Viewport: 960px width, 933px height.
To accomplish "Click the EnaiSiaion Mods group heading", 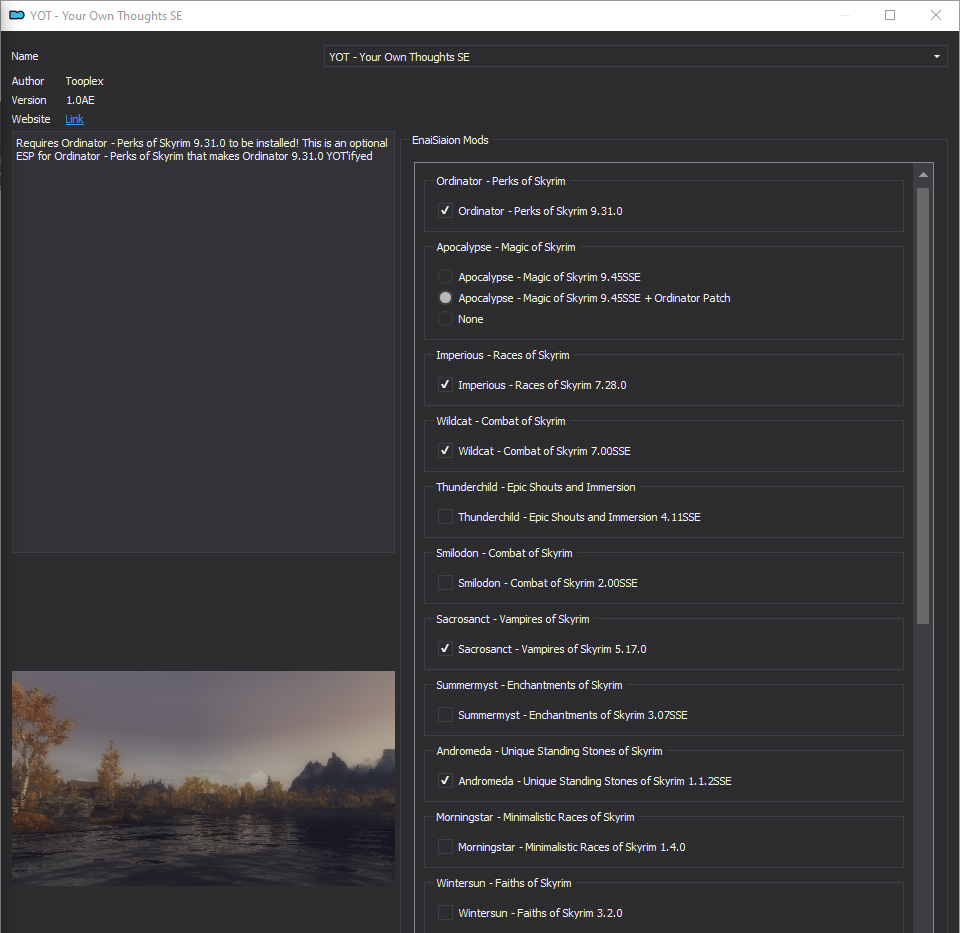I will coord(450,140).
